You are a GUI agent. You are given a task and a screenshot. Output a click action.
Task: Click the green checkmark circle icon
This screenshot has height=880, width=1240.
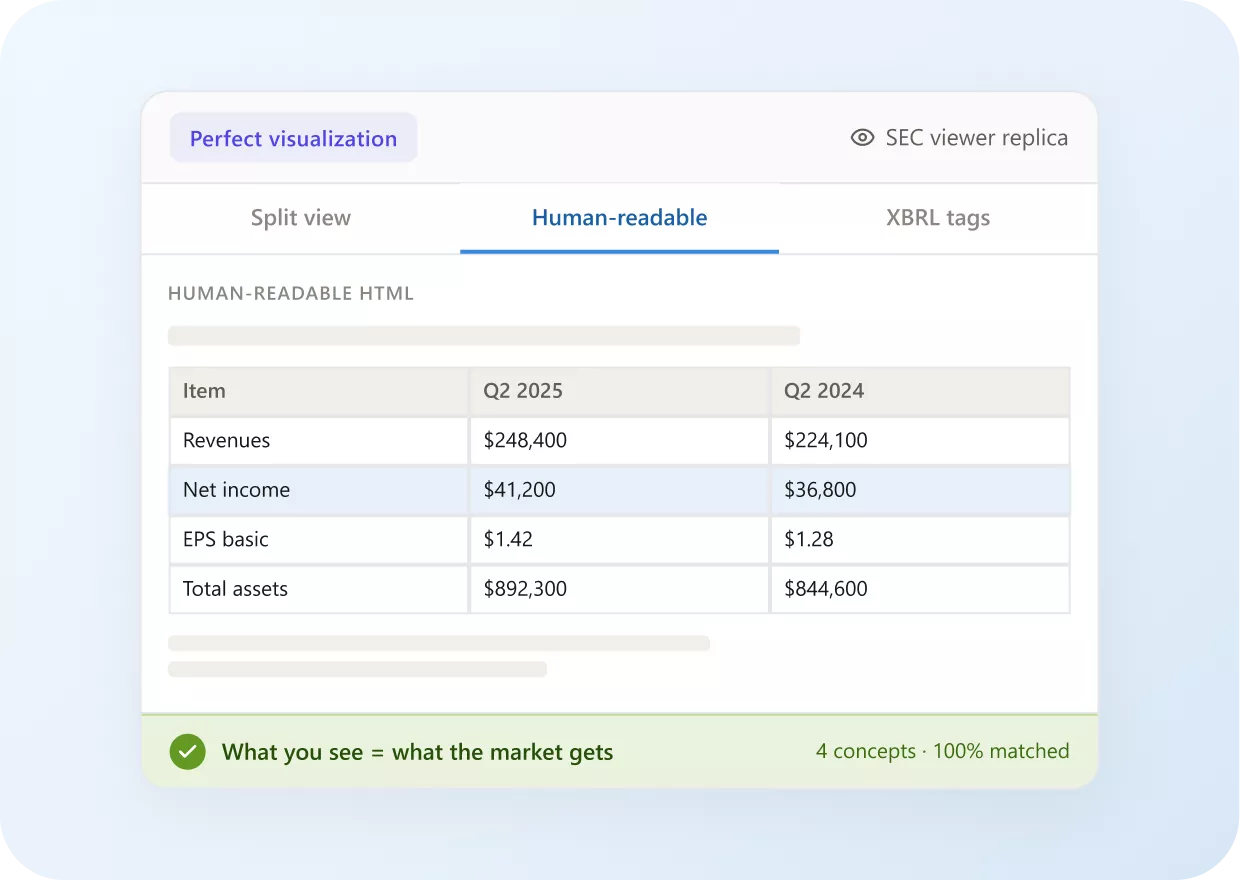point(187,752)
